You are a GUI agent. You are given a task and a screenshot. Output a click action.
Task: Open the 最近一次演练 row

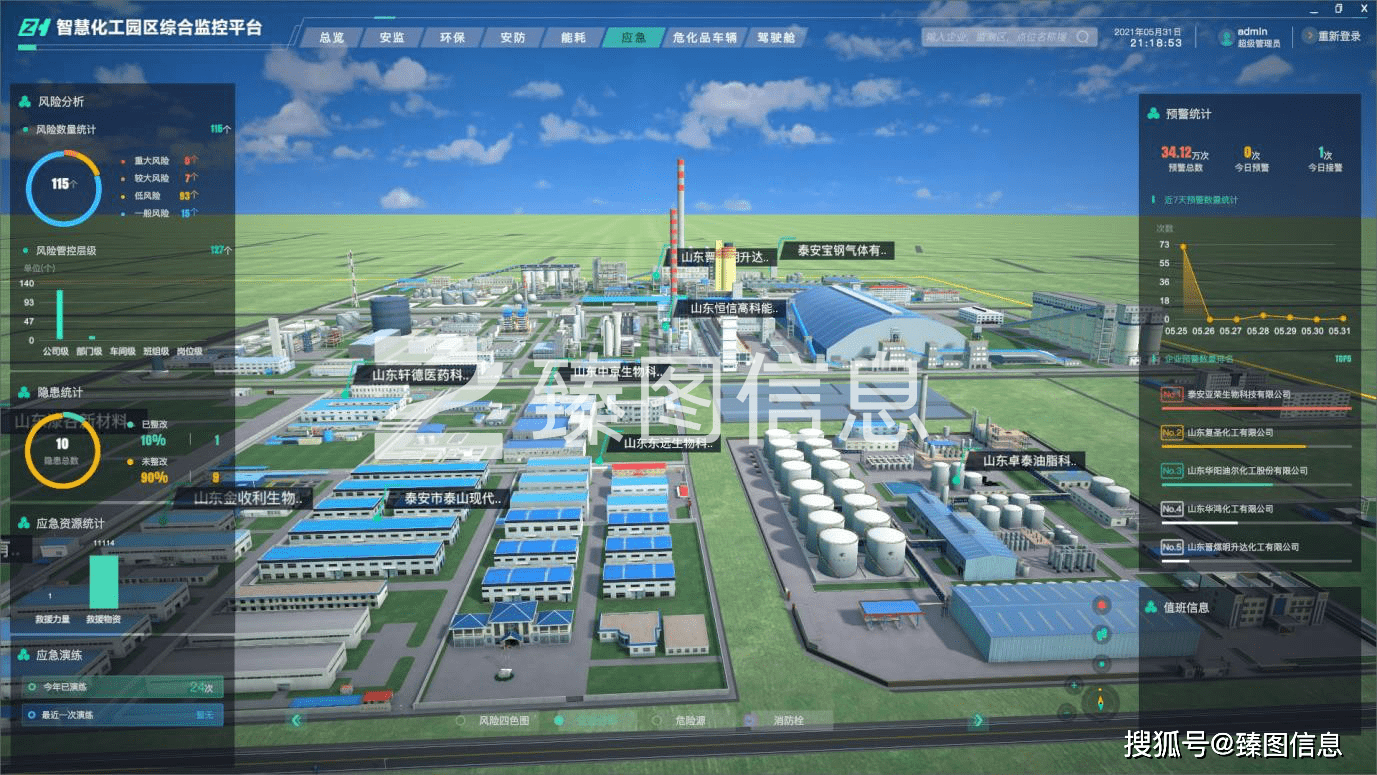click(x=123, y=716)
